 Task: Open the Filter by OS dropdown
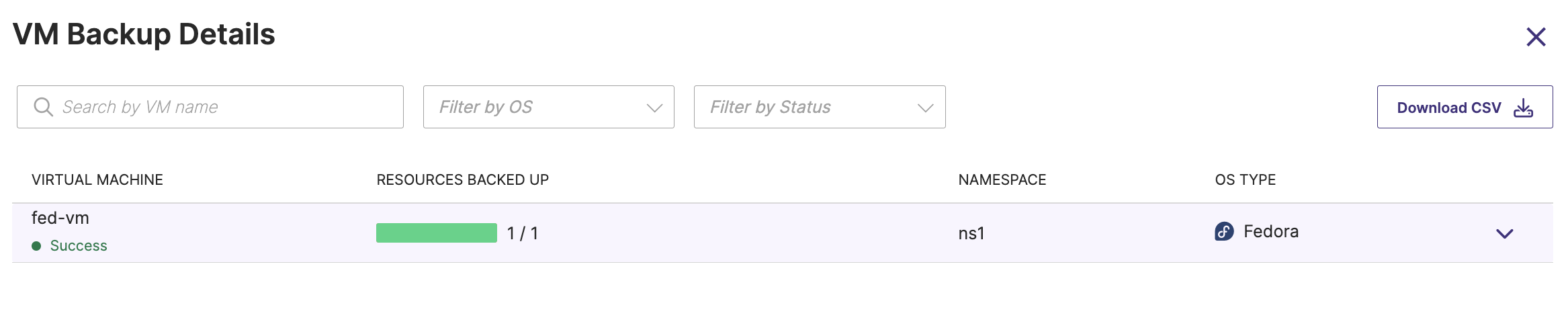coord(537,107)
